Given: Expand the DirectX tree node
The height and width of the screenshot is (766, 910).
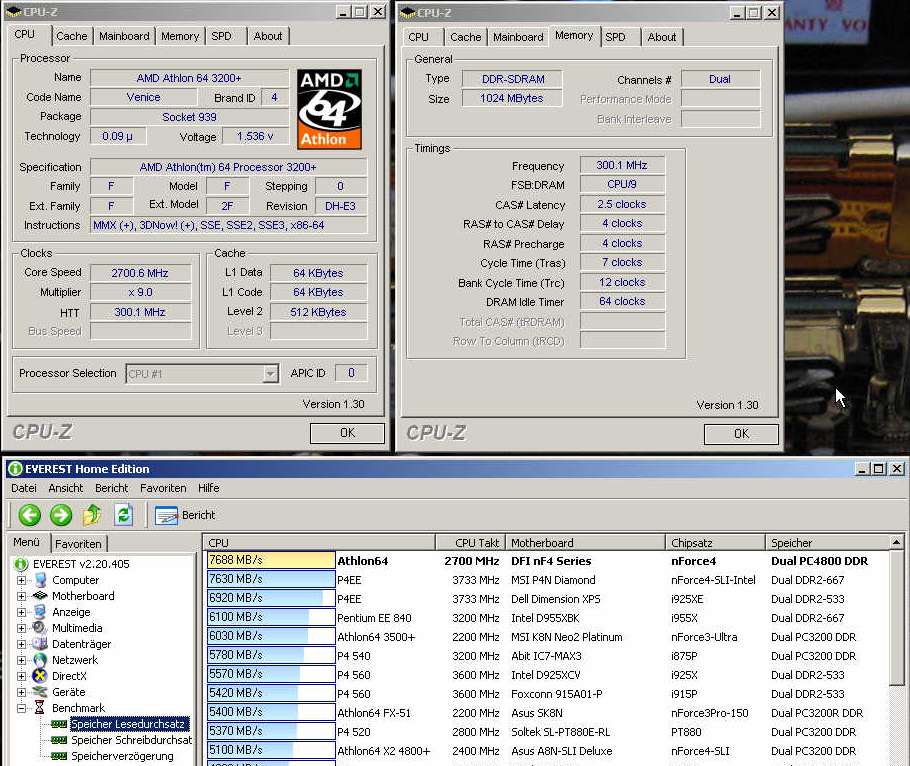Looking at the screenshot, I should tap(21, 675).
